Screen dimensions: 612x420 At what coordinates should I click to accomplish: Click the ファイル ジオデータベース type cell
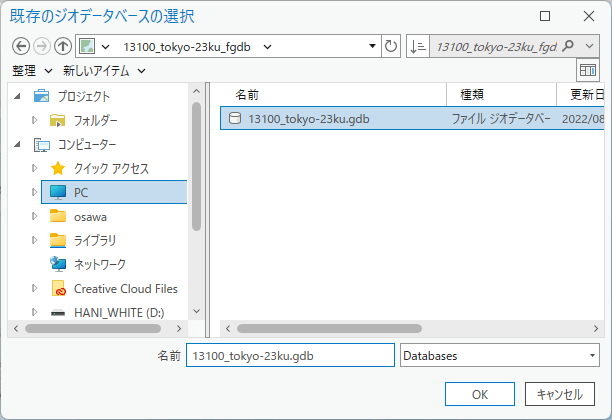(501, 118)
